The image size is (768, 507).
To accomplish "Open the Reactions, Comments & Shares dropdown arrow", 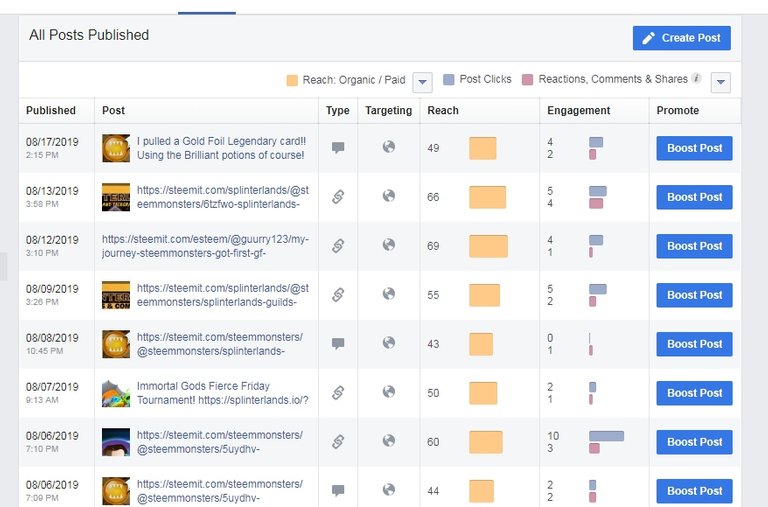I will tap(720, 82).
